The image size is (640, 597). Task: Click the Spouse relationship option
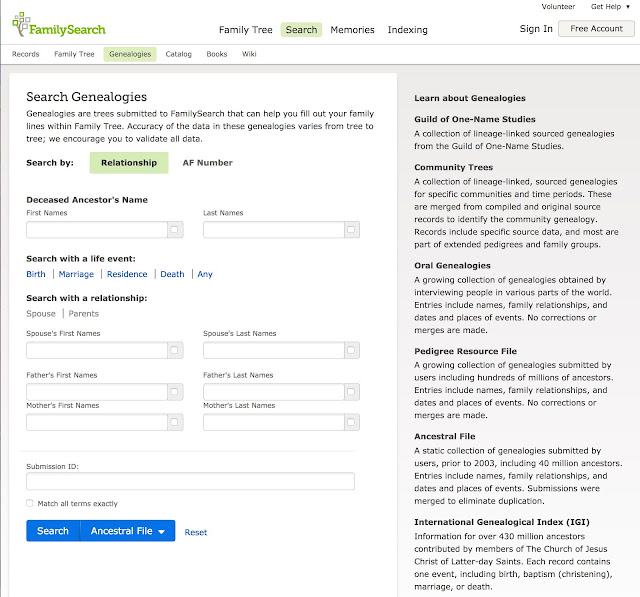click(x=41, y=314)
